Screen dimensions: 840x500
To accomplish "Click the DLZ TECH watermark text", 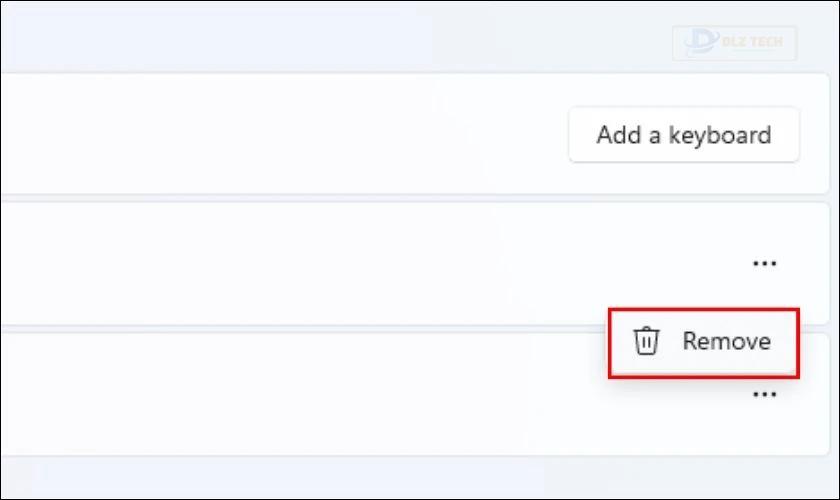I will (752, 42).
